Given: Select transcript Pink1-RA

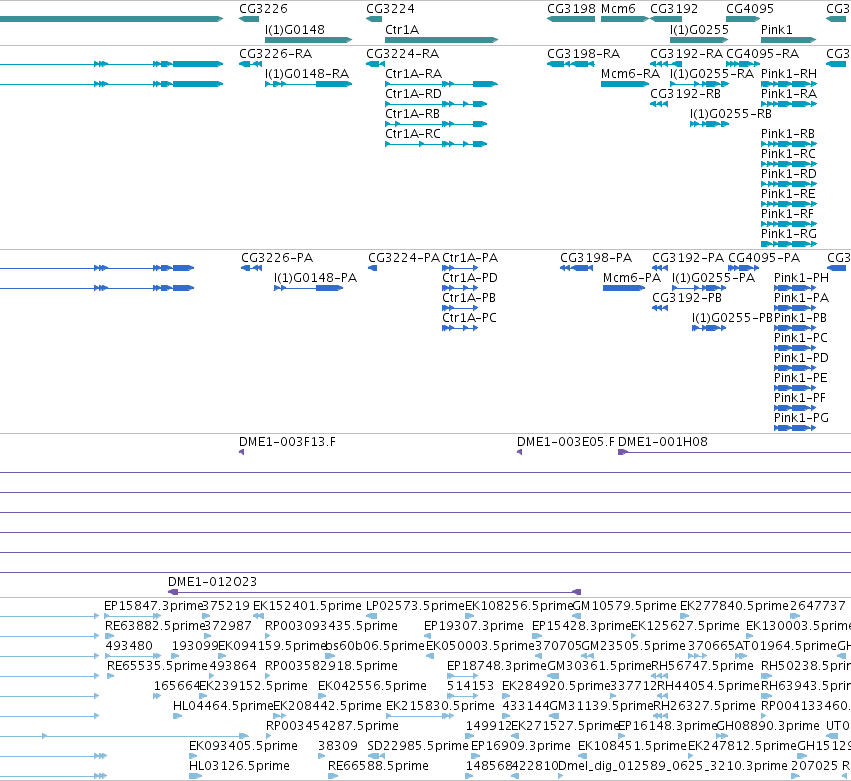Looking at the screenshot, I should tap(789, 94).
